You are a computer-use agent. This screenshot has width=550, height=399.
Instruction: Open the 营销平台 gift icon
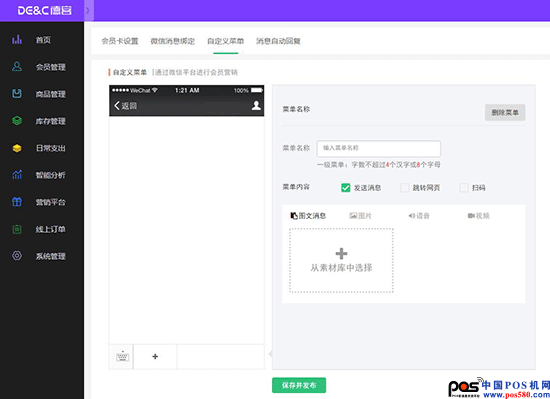[17, 202]
